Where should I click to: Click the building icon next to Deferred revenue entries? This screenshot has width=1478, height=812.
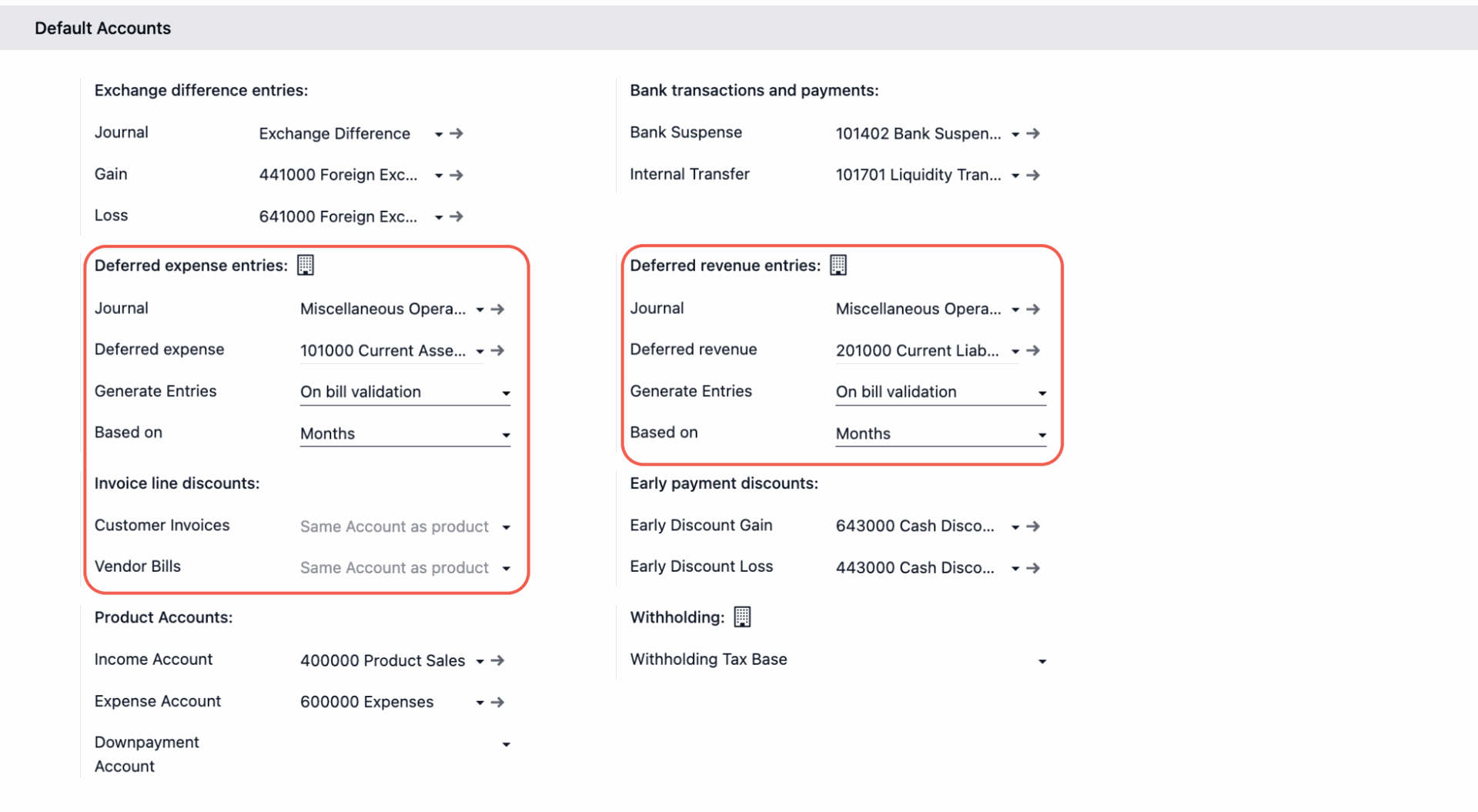838,266
